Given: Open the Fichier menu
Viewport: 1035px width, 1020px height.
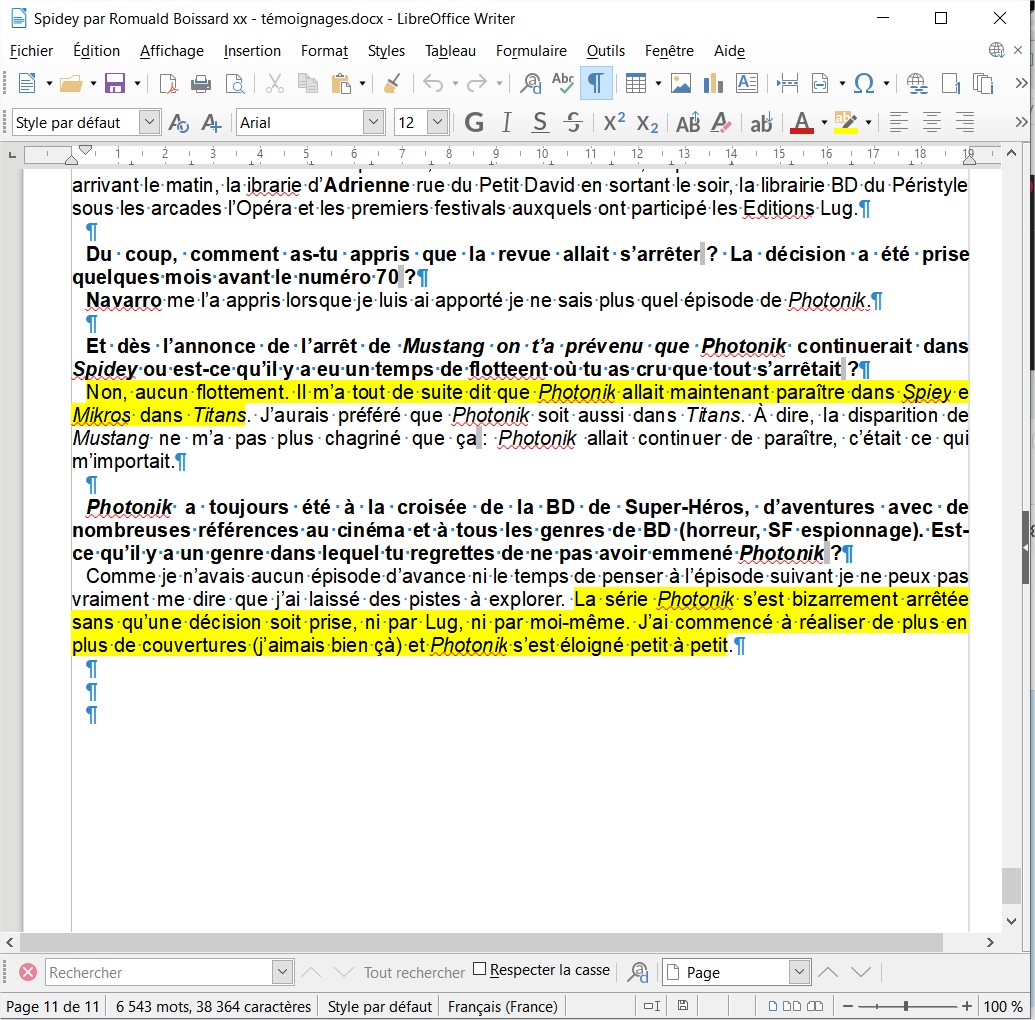Looking at the screenshot, I should pyautogui.click(x=32, y=51).
